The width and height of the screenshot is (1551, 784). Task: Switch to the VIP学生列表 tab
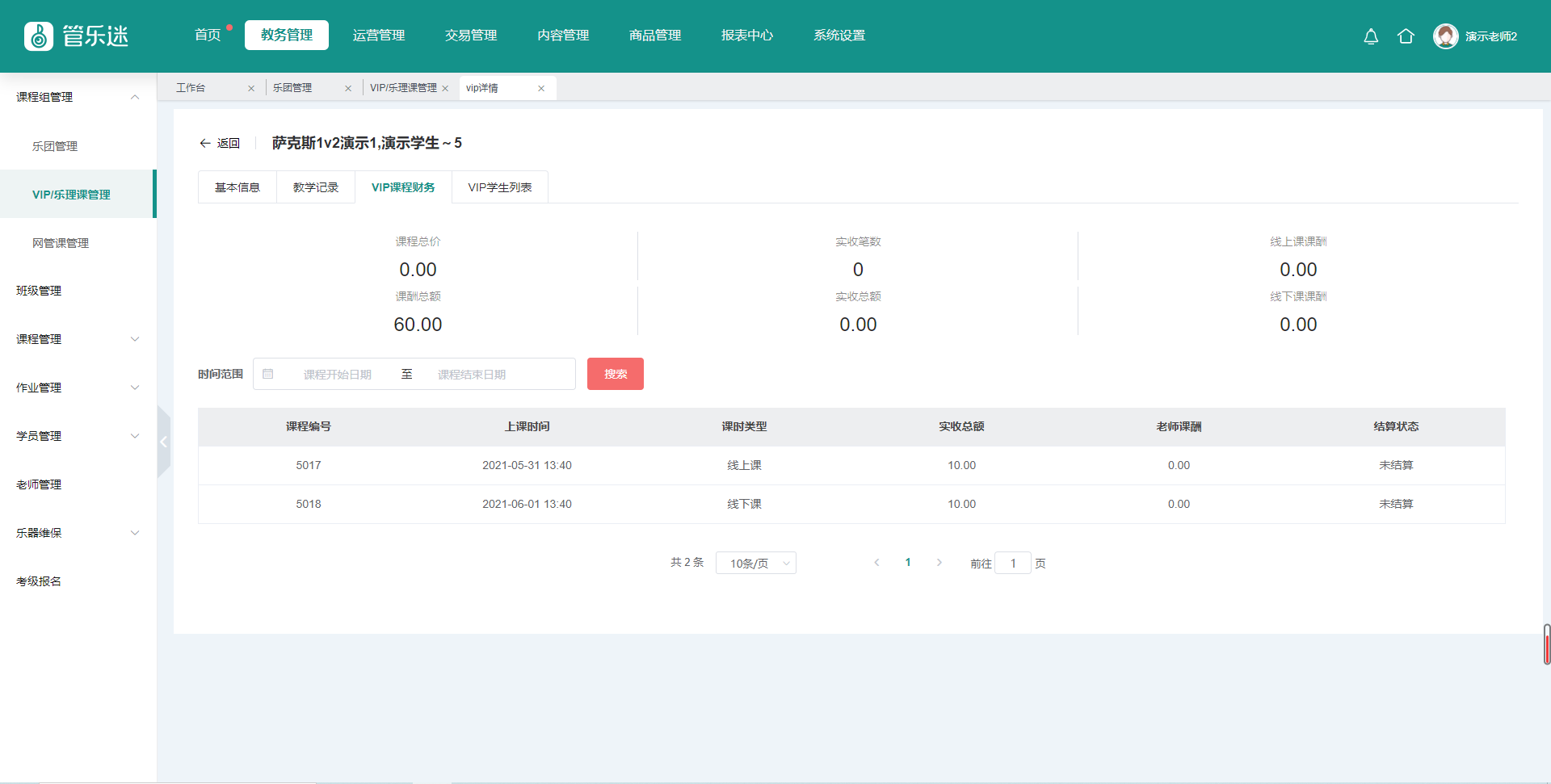tap(499, 187)
